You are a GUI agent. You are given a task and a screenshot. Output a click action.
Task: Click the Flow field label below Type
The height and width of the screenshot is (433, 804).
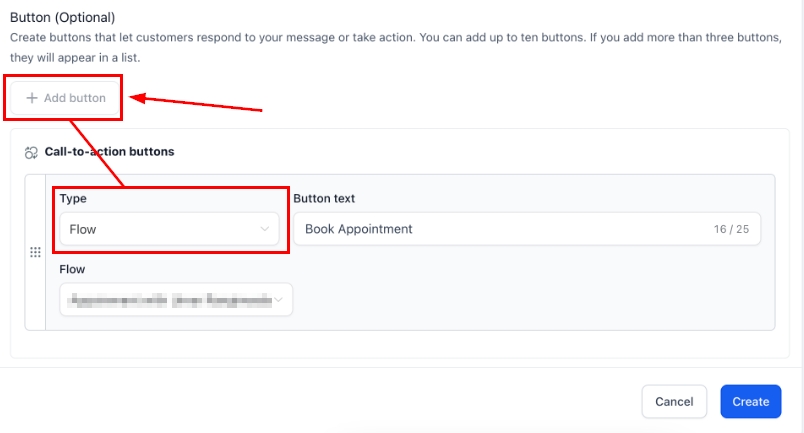coord(72,268)
